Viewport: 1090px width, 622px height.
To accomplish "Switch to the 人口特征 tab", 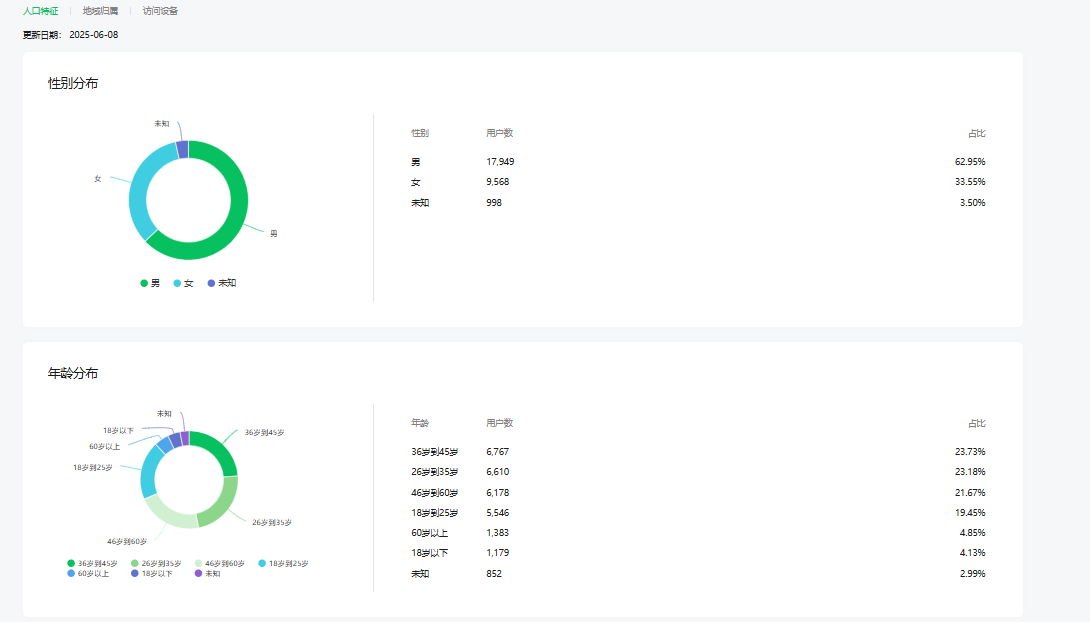I will point(40,11).
